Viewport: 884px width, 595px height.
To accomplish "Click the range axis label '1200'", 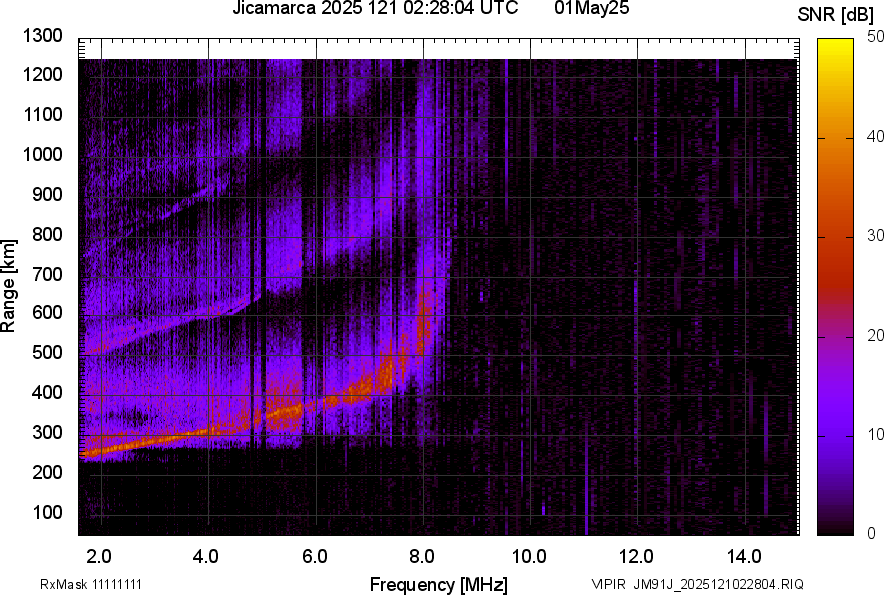I will (x=43, y=74).
